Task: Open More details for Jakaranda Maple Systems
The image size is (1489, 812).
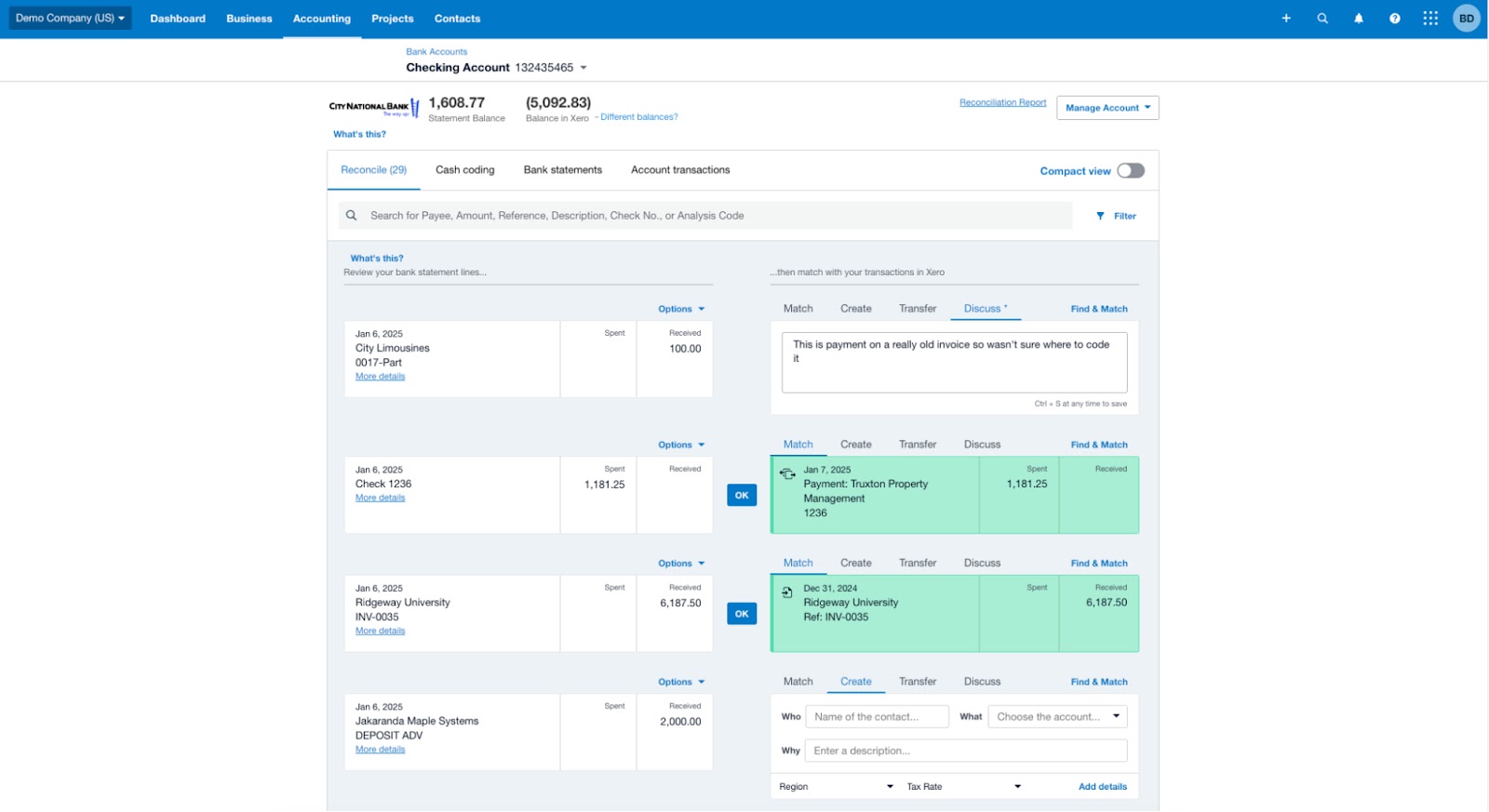Action: pyautogui.click(x=380, y=750)
